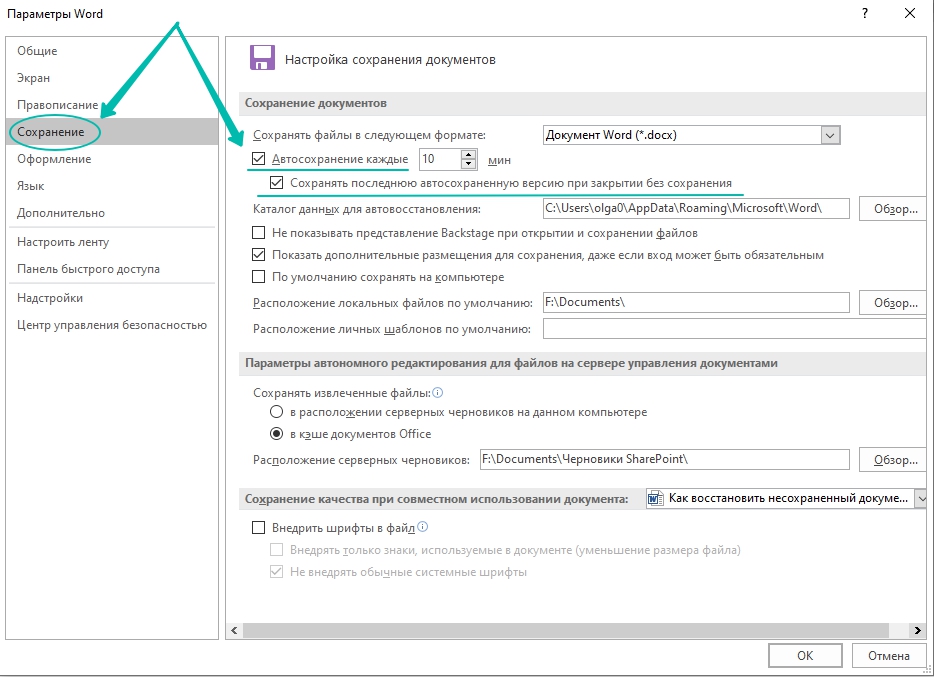Click Обзор for default local files location

[895, 303]
